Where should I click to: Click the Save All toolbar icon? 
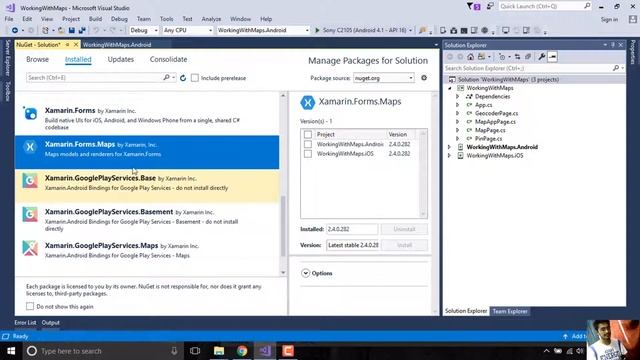82,31
